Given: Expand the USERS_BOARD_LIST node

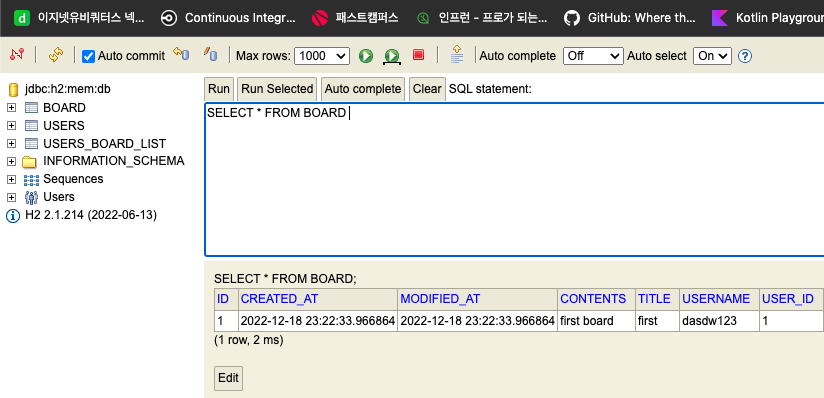Looking at the screenshot, I should 12,144.
